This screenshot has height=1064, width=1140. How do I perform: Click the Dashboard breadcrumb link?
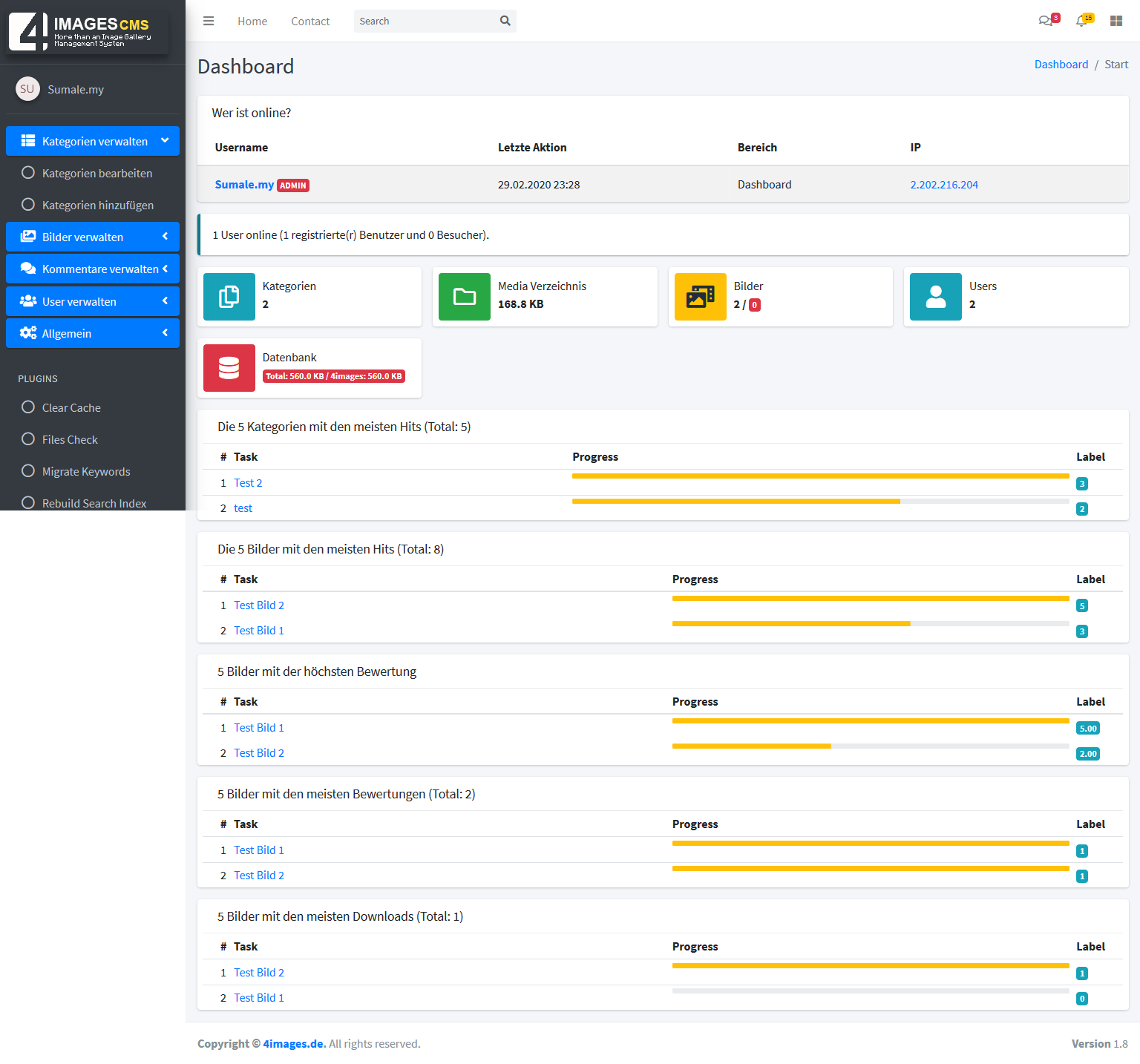[x=1061, y=65]
